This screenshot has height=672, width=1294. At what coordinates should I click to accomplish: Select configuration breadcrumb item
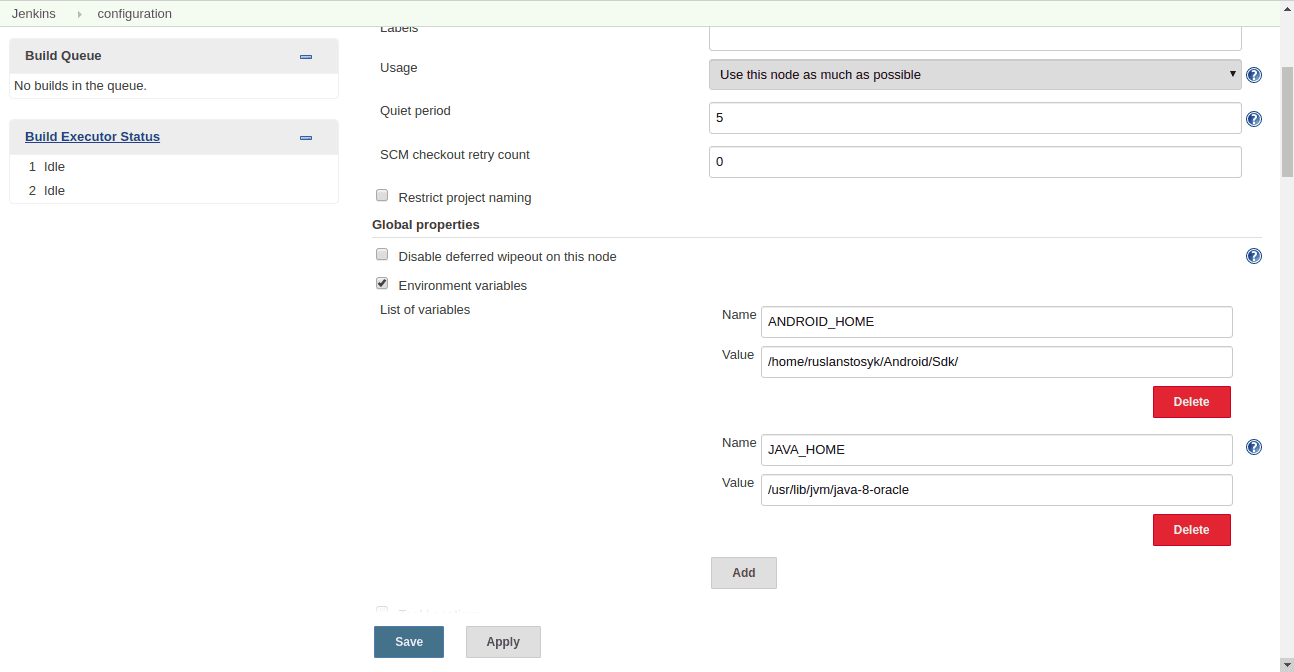(134, 14)
